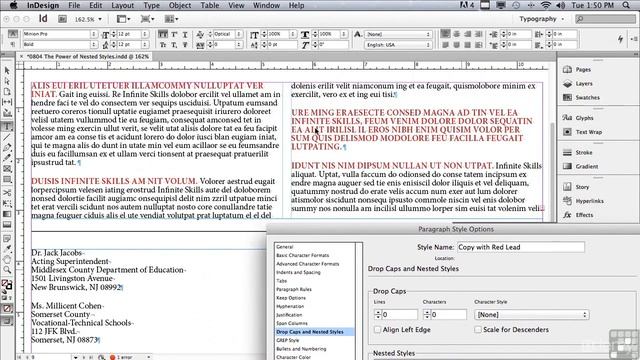
Task: Click the Go to Bridge icon
Action: [x=62, y=19]
